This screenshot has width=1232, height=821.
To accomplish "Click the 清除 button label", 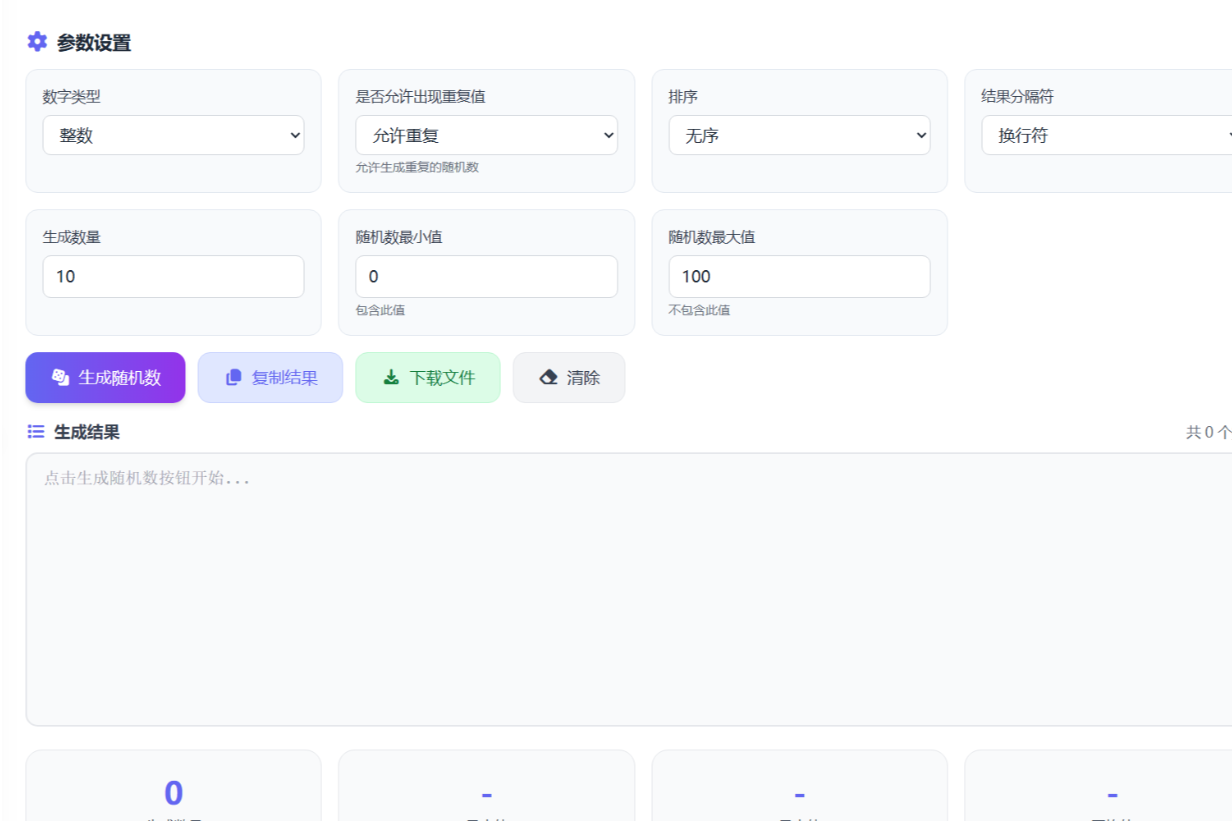I will (583, 377).
